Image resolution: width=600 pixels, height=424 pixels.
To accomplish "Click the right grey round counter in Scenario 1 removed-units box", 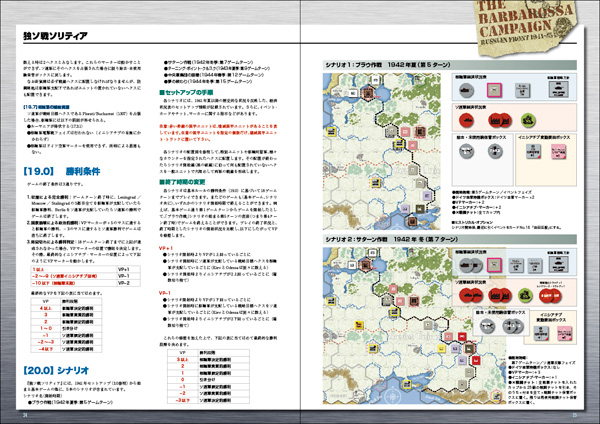I will coord(495,151).
